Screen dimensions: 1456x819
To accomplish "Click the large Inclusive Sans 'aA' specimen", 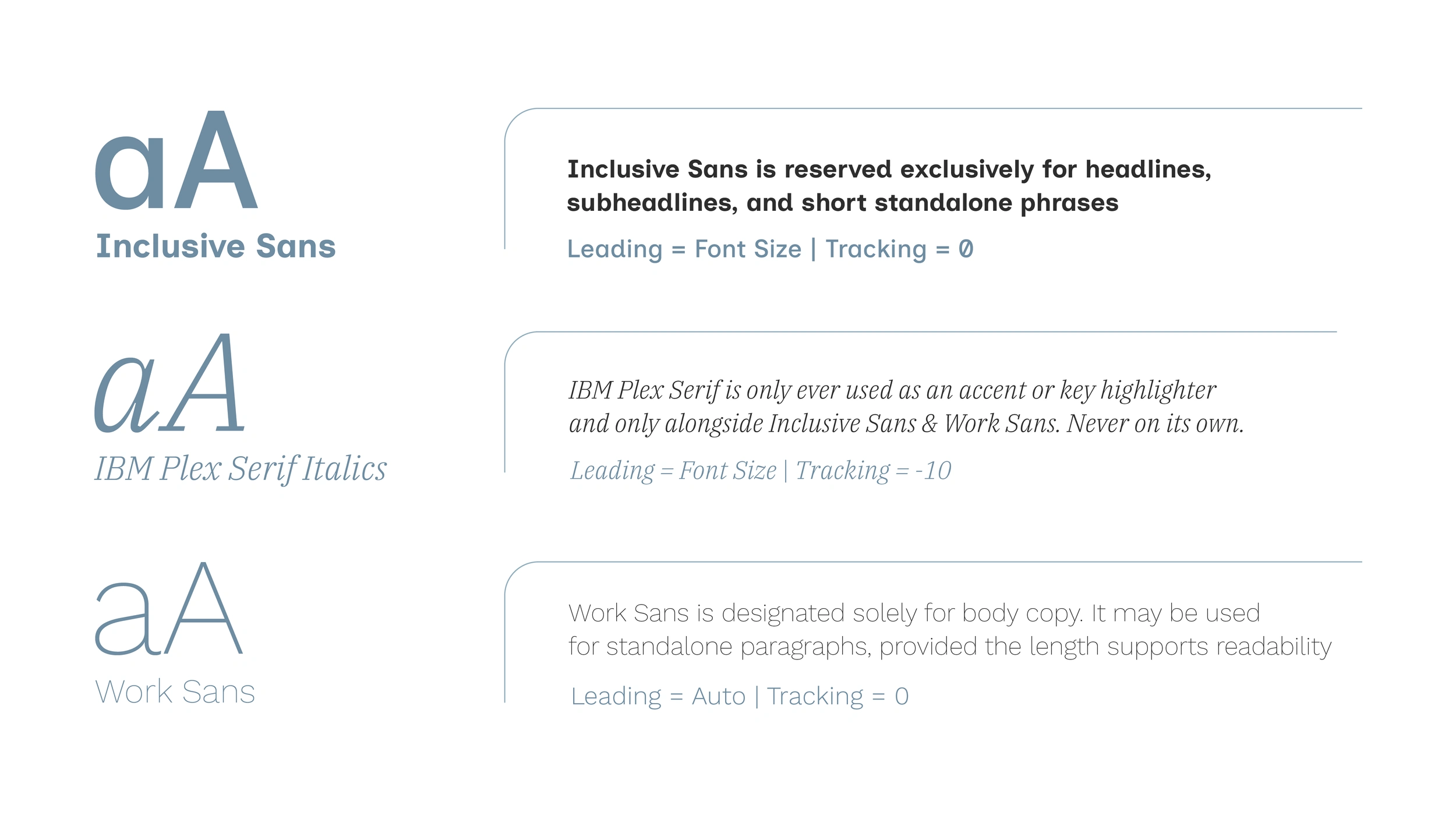I will click(176, 161).
